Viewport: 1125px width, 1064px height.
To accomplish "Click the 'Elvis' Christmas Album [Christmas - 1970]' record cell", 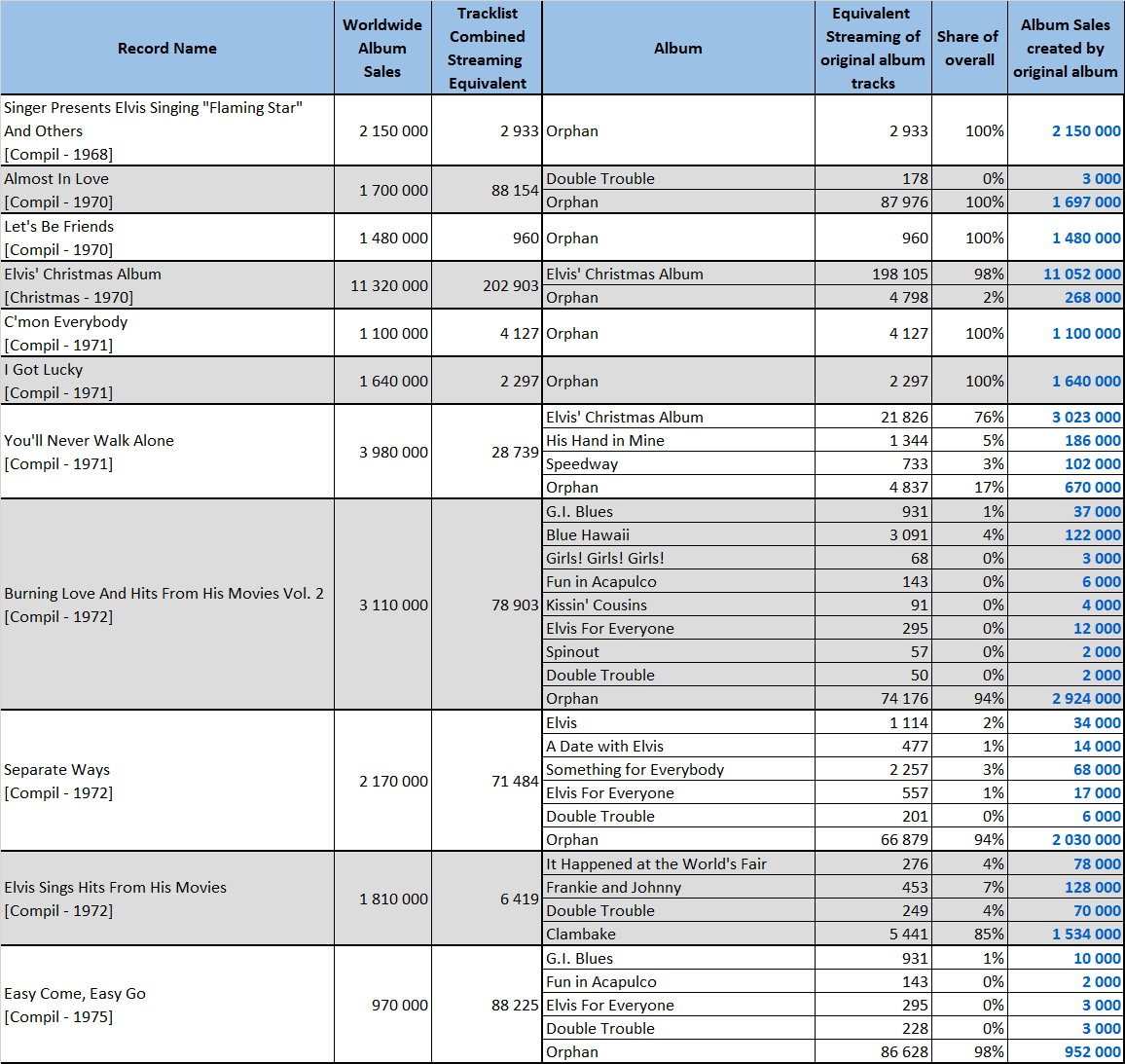I will 167,285.
